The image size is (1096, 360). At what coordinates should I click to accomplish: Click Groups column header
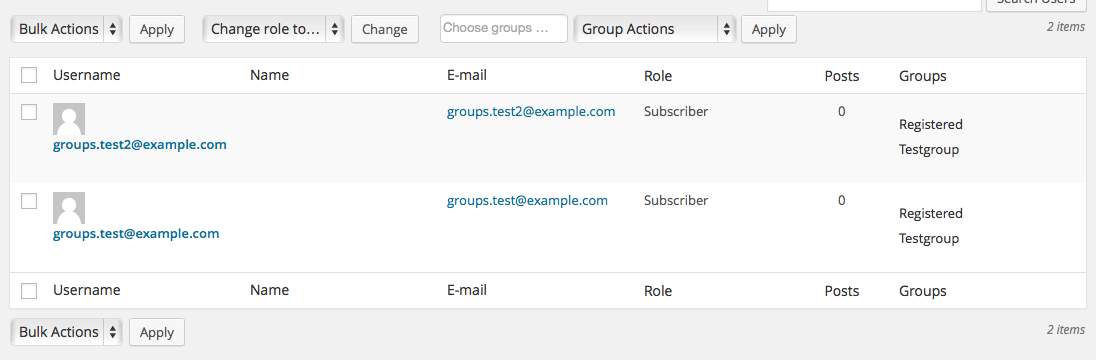(x=923, y=75)
